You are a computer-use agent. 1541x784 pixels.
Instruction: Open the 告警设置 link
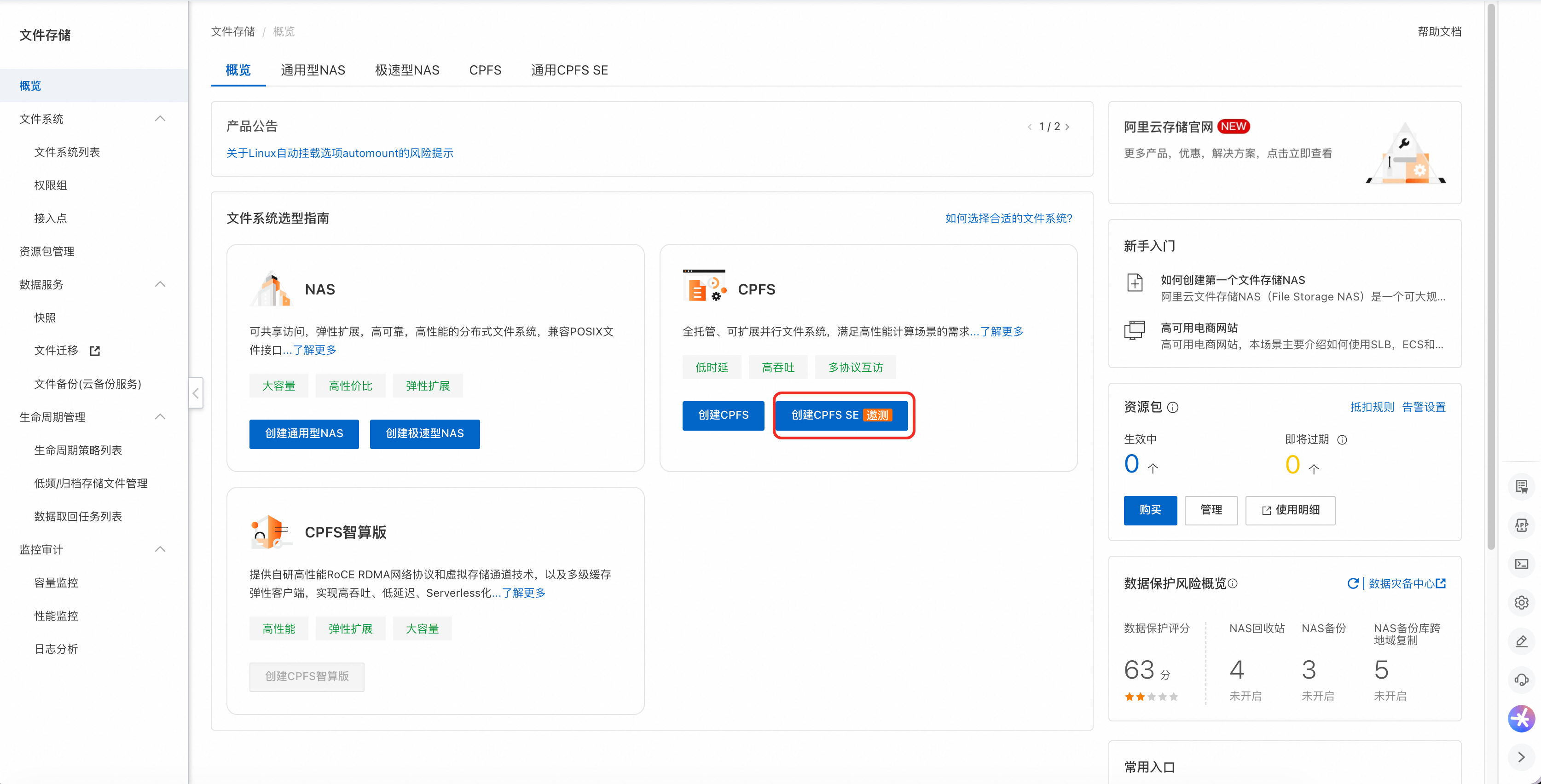1424,407
